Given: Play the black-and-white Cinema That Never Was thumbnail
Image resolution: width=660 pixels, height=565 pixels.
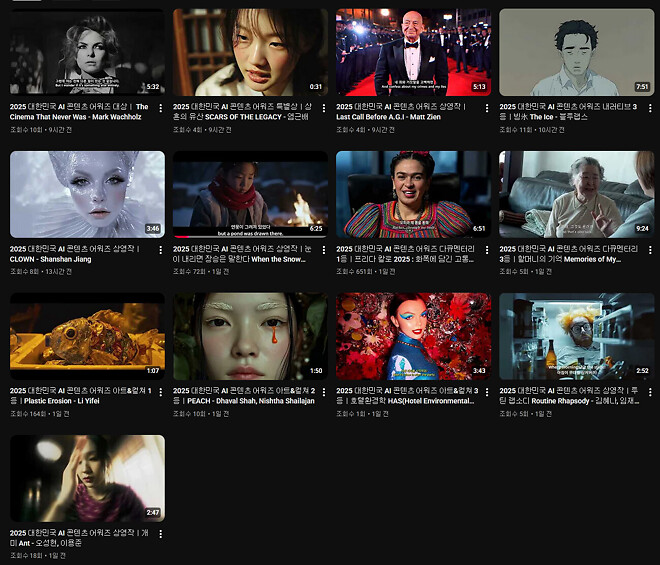Looking at the screenshot, I should tap(88, 52).
